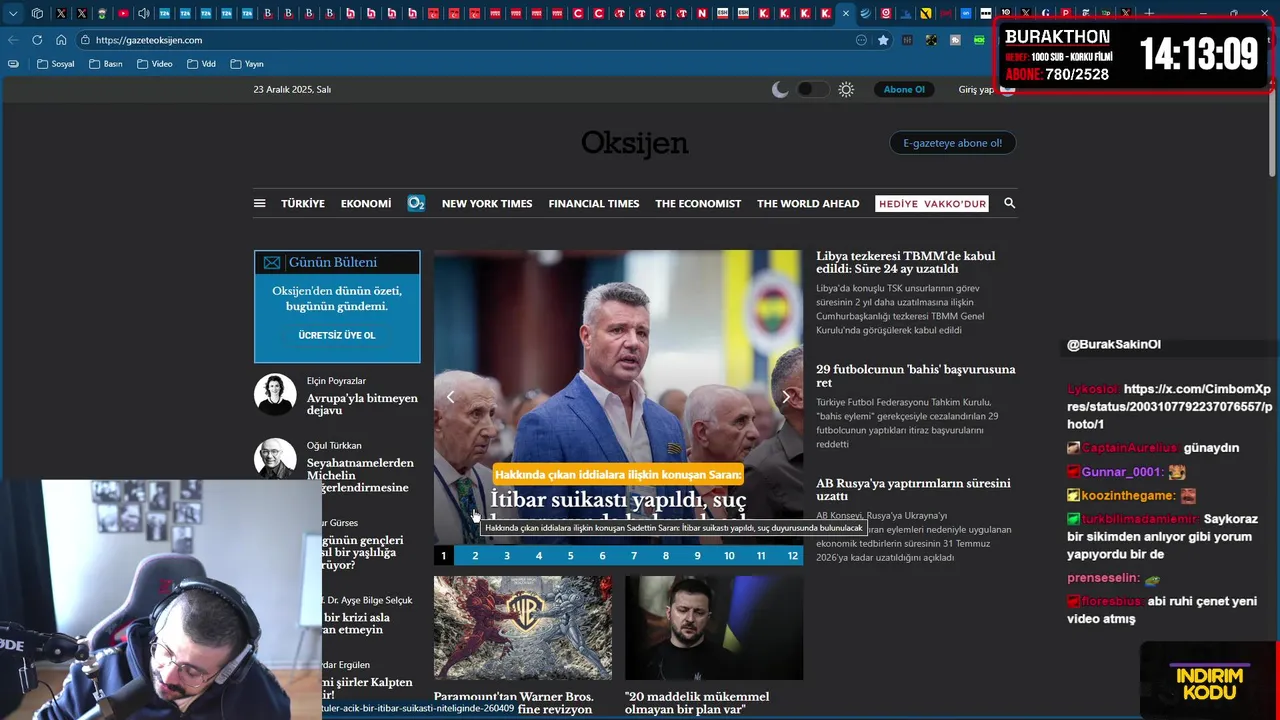1280x720 pixels.
Task: View site information lock icon
Action: click(x=86, y=40)
